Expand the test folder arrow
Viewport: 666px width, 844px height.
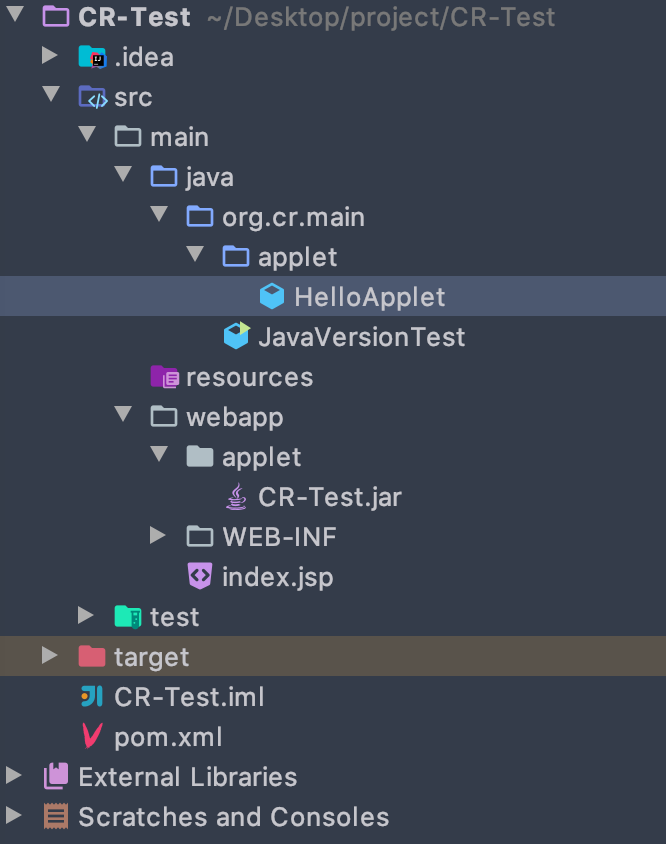point(86,616)
